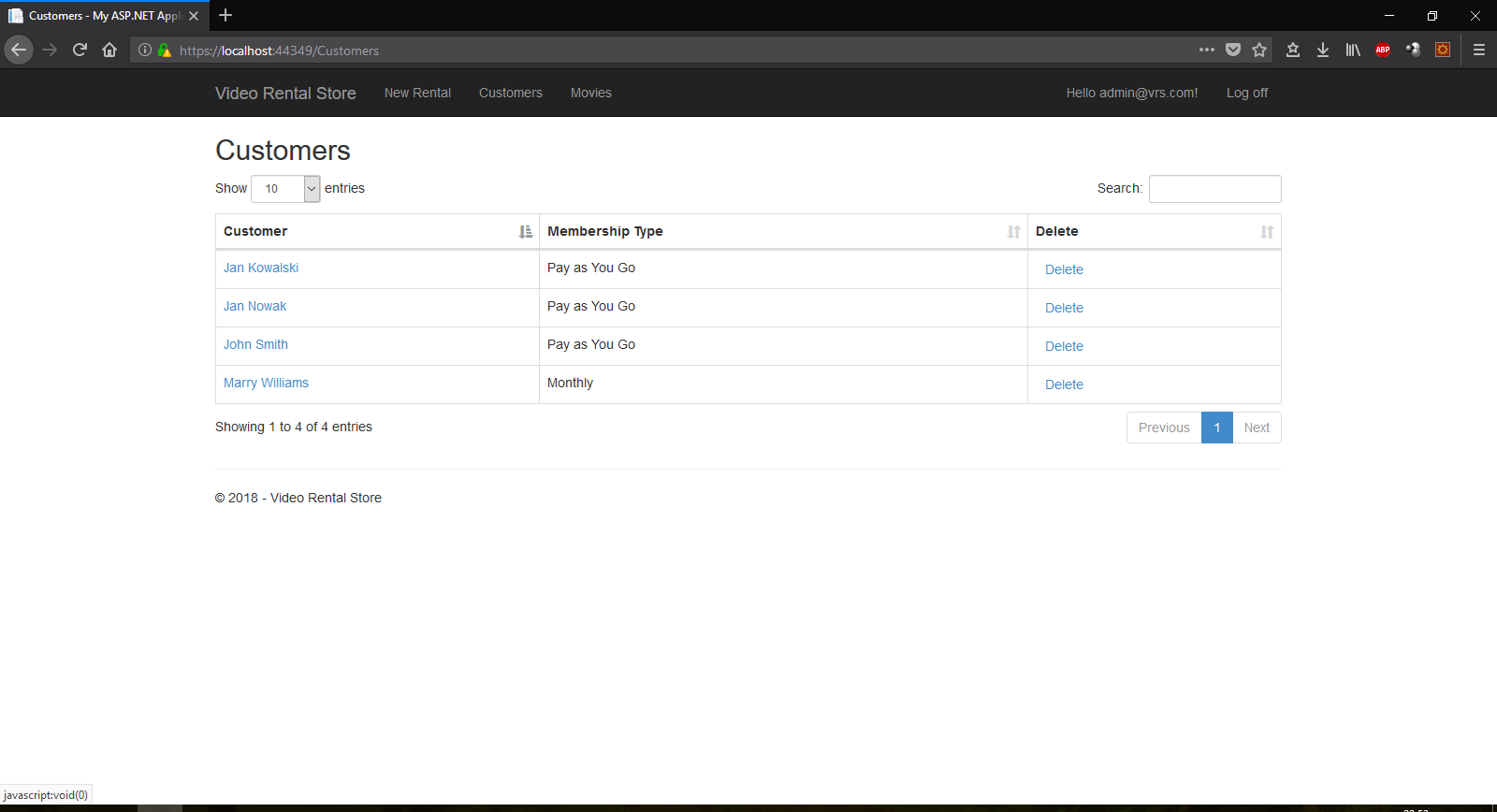Open Jan Kowalski customer link

[261, 268]
